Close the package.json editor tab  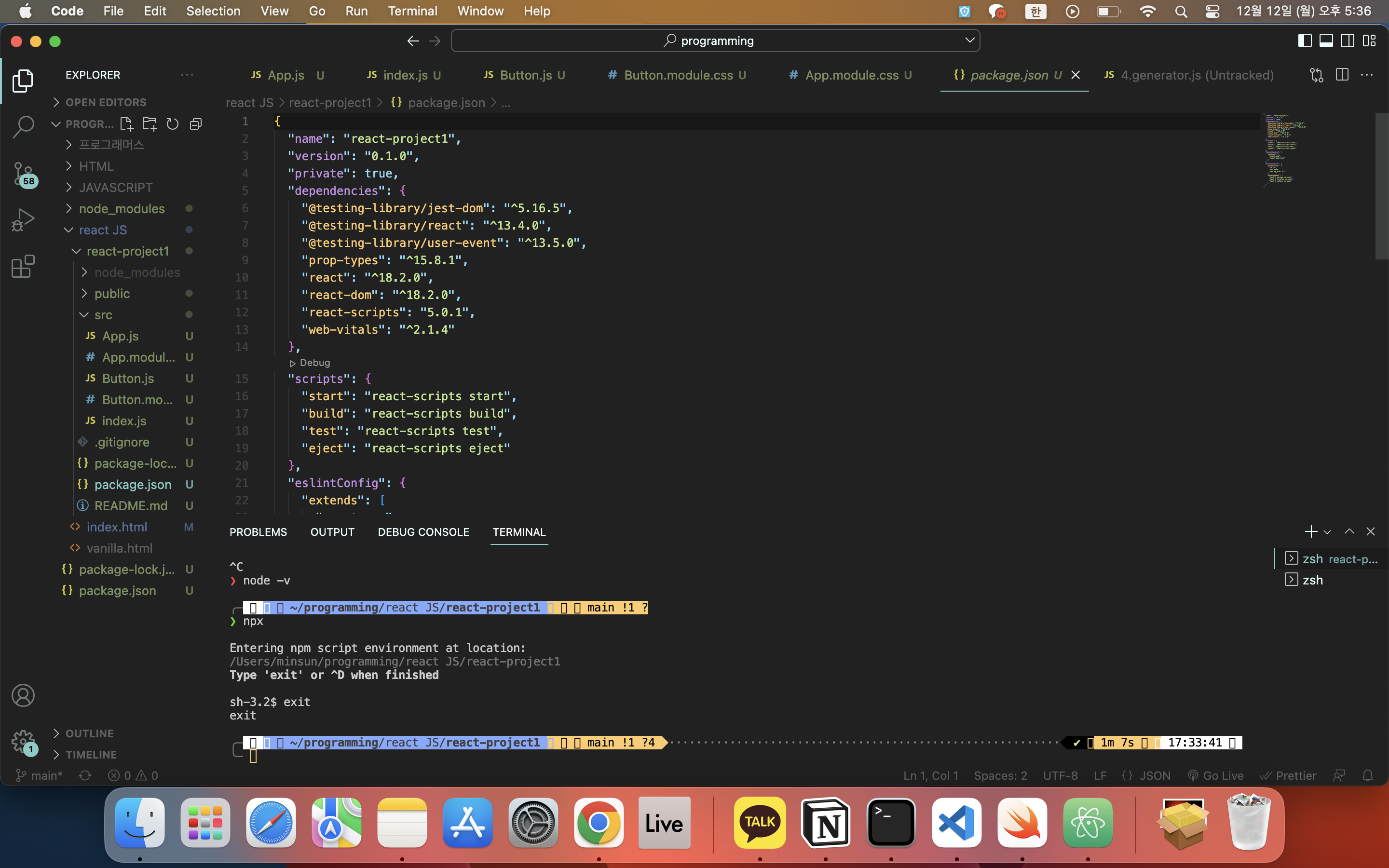[x=1076, y=75]
